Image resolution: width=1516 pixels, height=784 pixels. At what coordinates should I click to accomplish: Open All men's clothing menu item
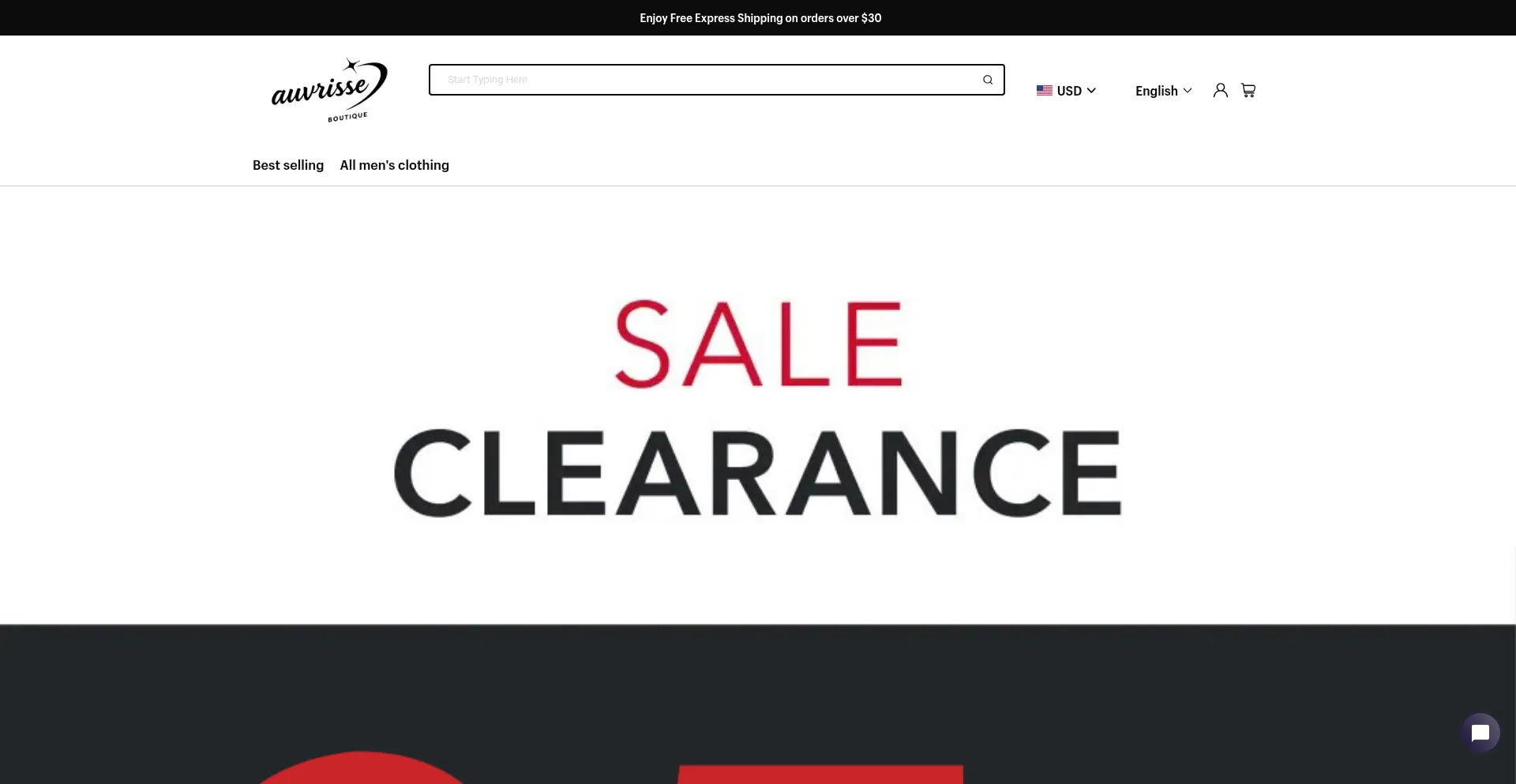(x=394, y=165)
